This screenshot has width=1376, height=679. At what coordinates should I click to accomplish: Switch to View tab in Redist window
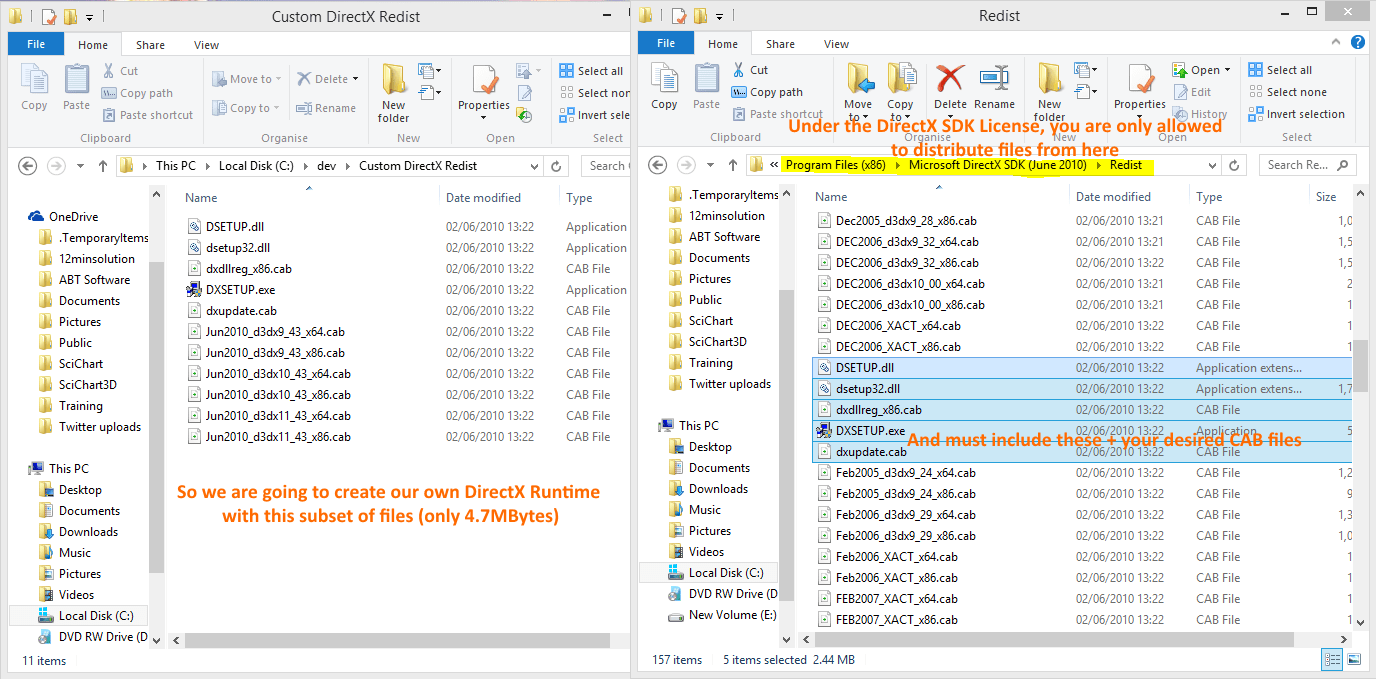click(x=837, y=44)
